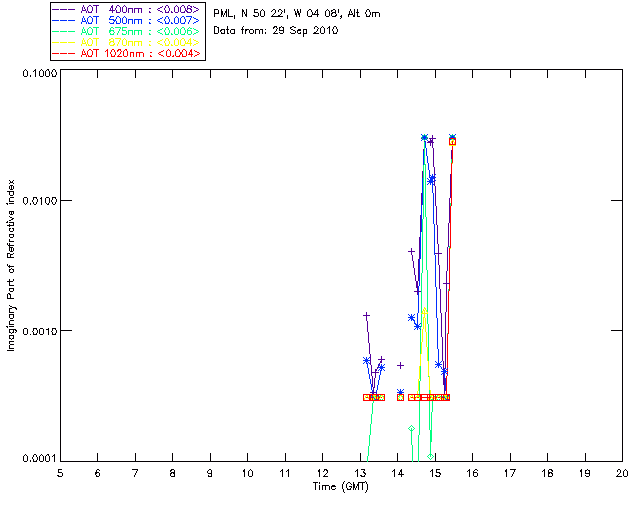Click the x-axis tick label 18
Viewport: 640px width, 512px height.
tap(547, 473)
